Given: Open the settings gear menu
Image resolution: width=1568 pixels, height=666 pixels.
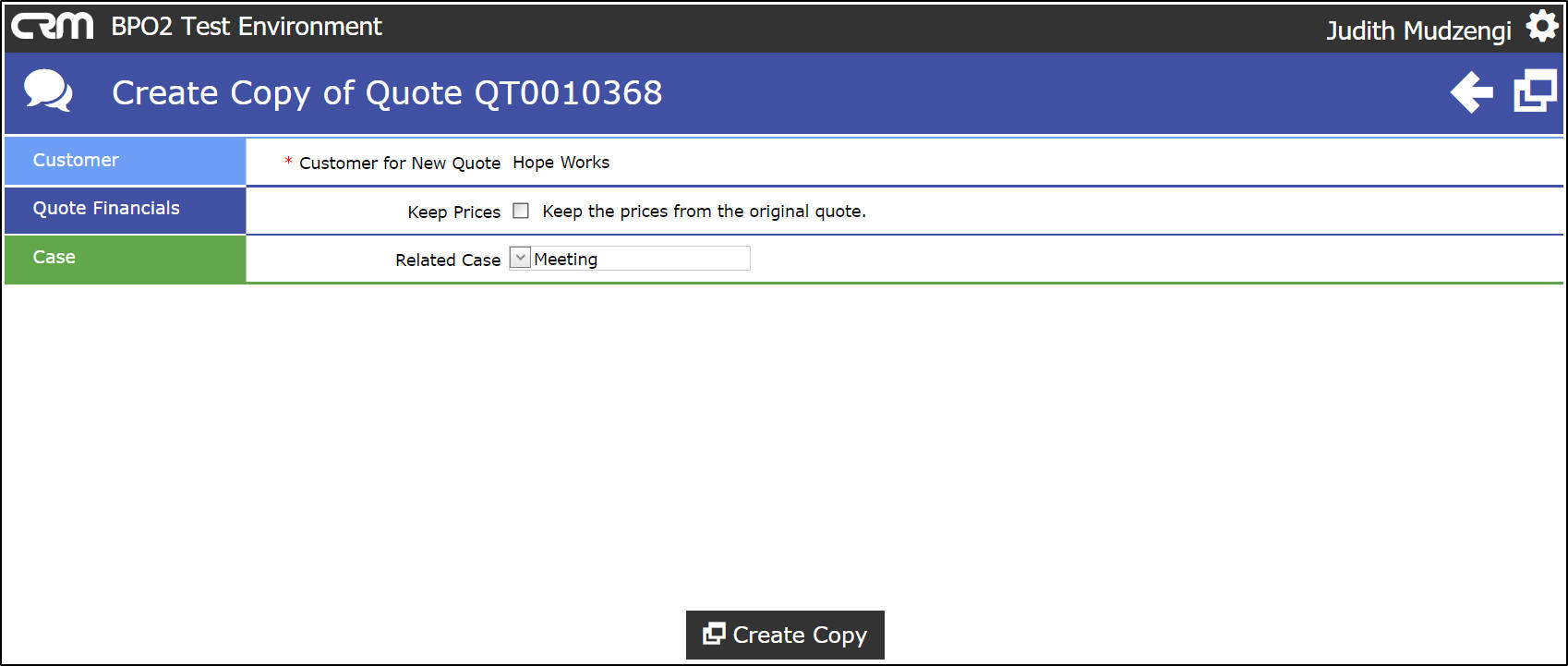Looking at the screenshot, I should (x=1541, y=27).
